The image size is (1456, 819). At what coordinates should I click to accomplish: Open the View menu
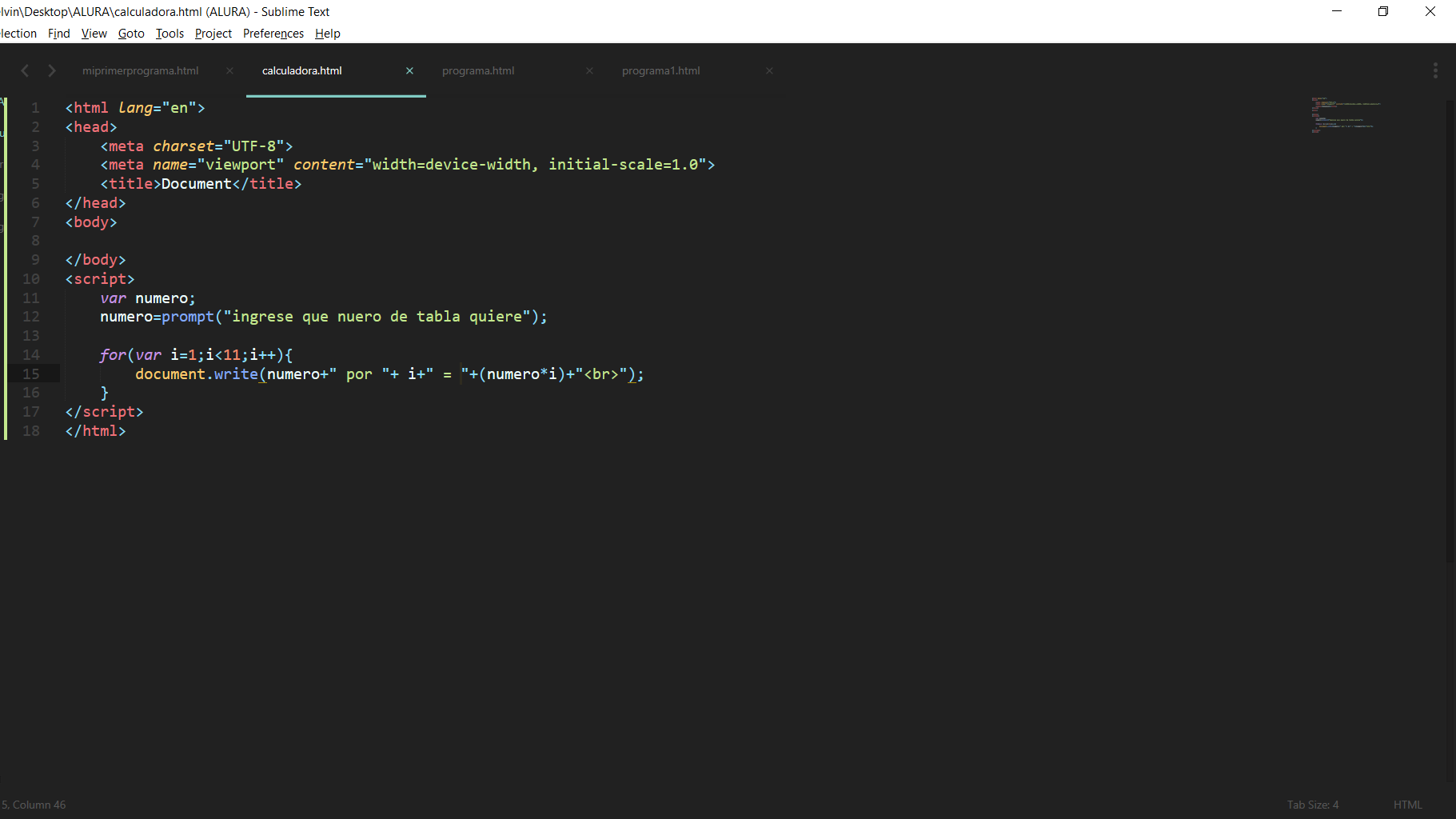click(94, 34)
